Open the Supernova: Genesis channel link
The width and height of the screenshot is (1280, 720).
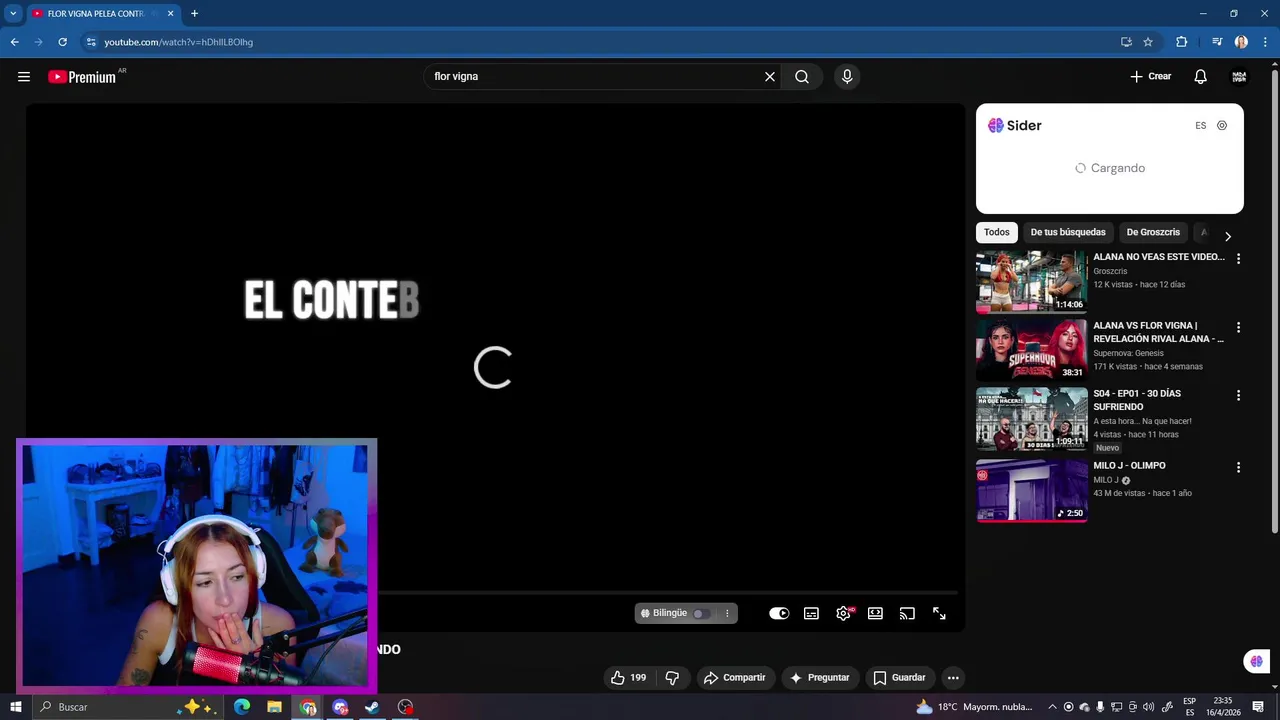click(1128, 353)
